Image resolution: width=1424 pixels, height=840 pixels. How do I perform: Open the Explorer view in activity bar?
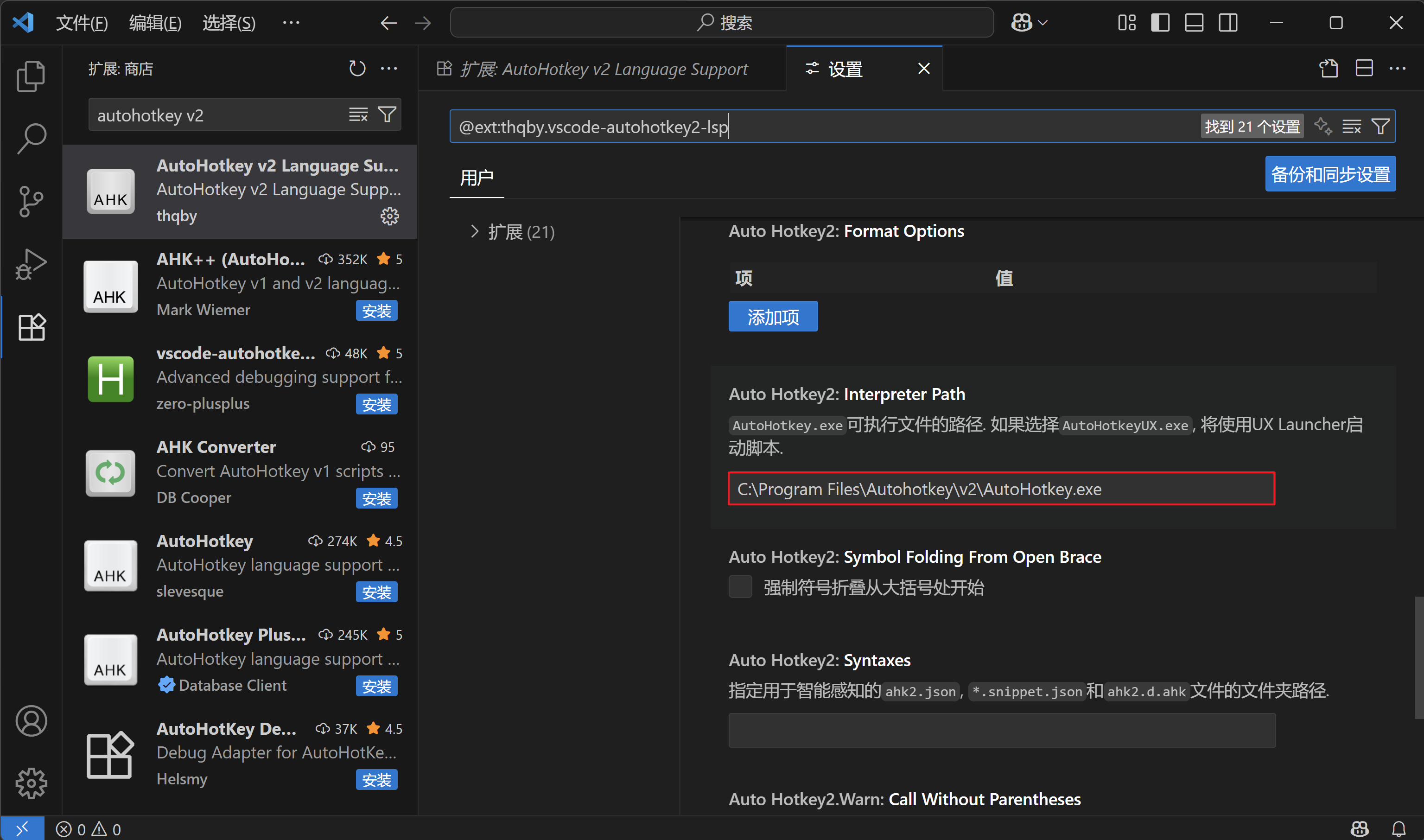(x=31, y=76)
